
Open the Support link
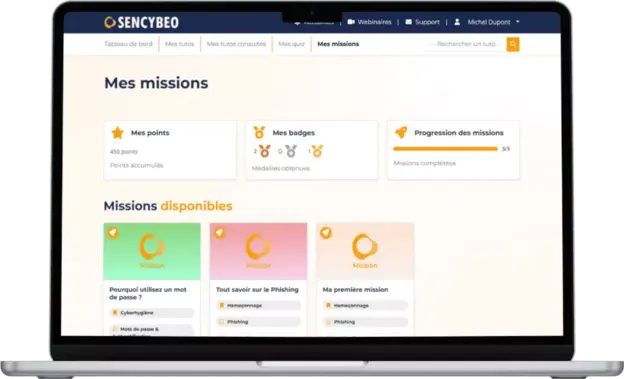(427, 22)
